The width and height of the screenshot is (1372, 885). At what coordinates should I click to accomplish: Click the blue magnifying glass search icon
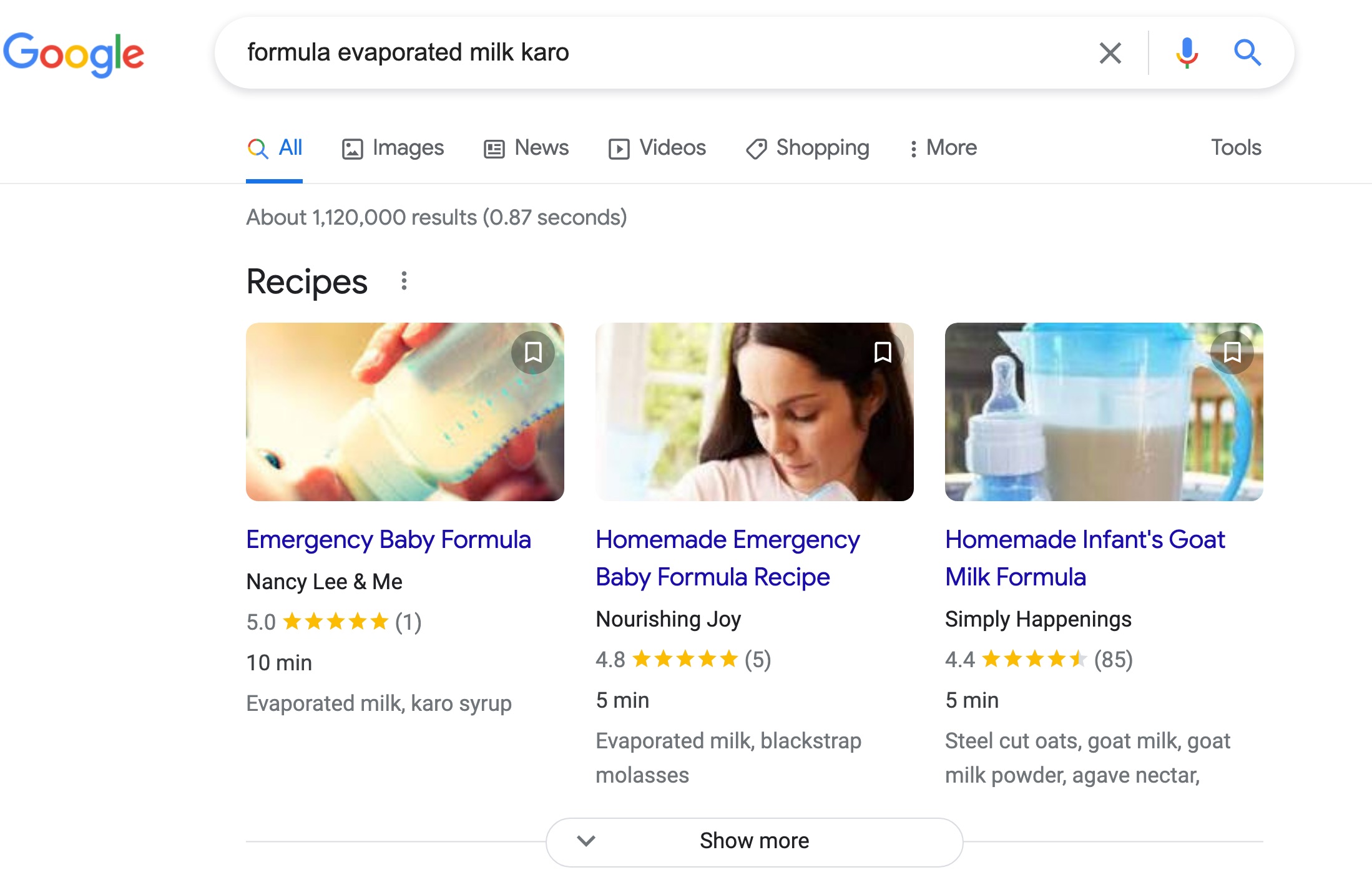tap(1247, 53)
